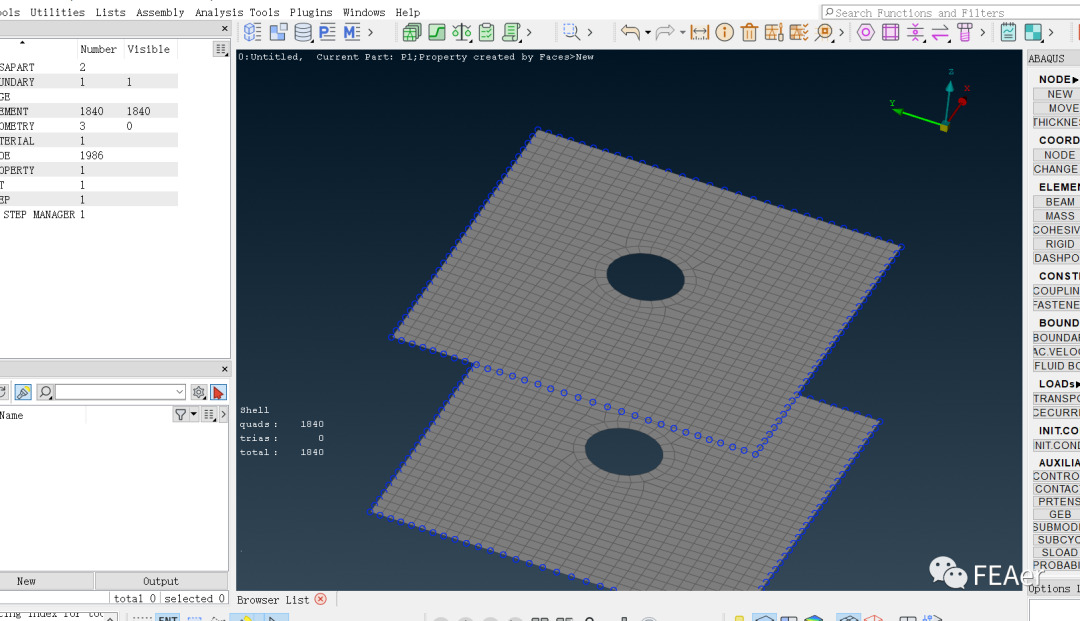Click the orange mesh brush icon
This screenshot has width=1080, height=621.
(x=774, y=32)
